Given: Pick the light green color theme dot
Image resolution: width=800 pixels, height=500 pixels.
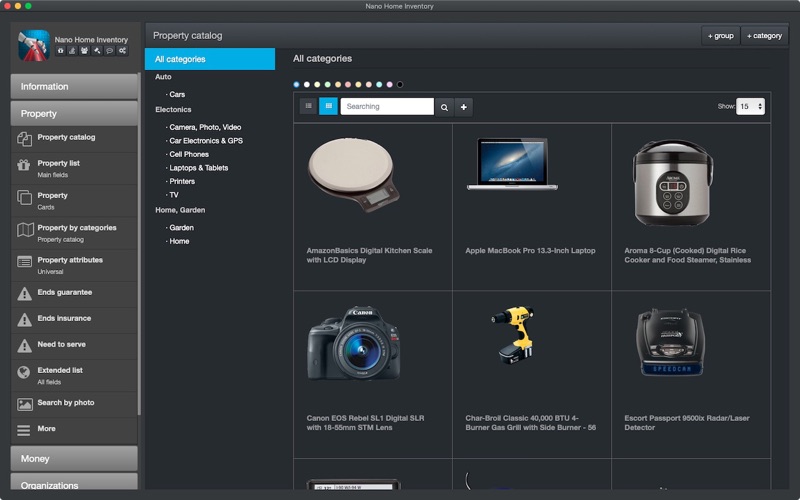Looking at the screenshot, I should (x=328, y=85).
